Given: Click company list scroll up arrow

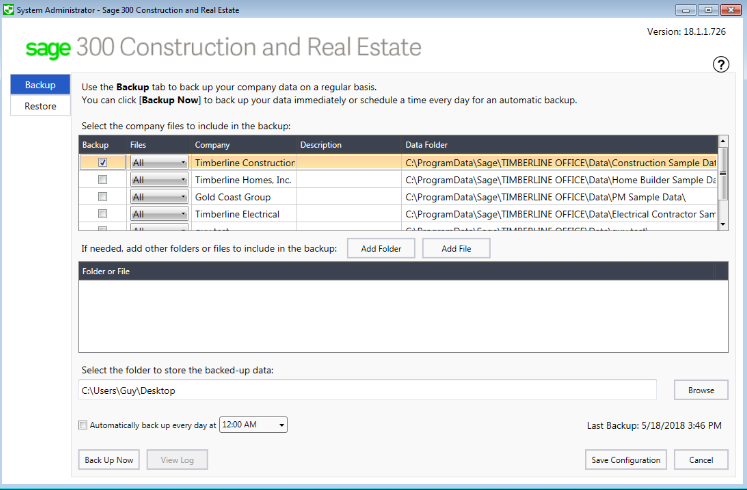Looking at the screenshot, I should [x=723, y=141].
